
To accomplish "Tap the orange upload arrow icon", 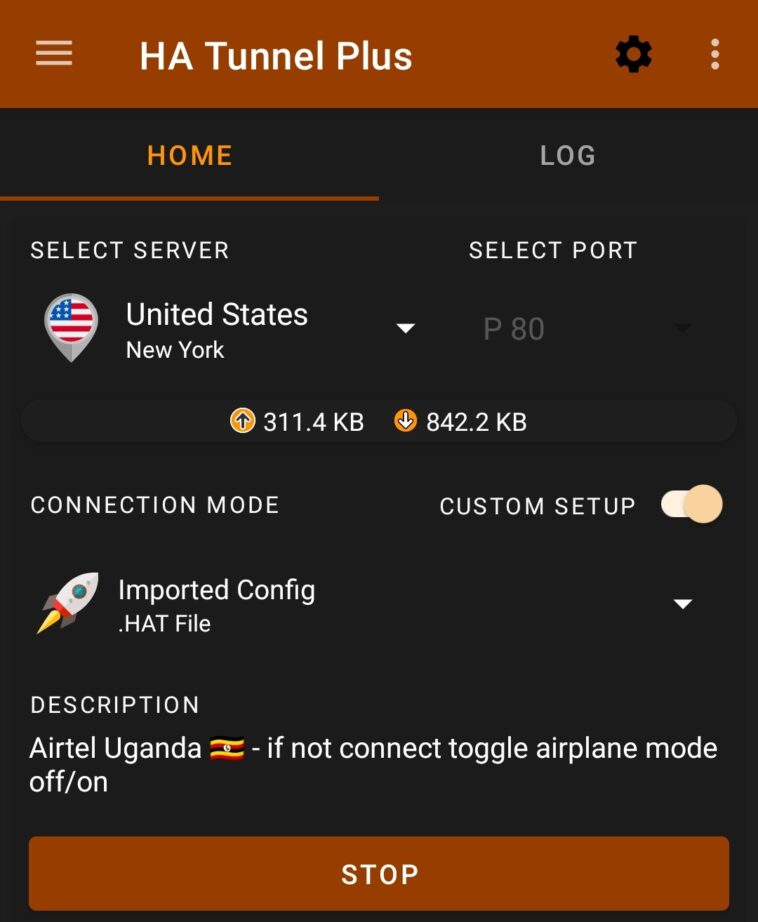I will 242,421.
